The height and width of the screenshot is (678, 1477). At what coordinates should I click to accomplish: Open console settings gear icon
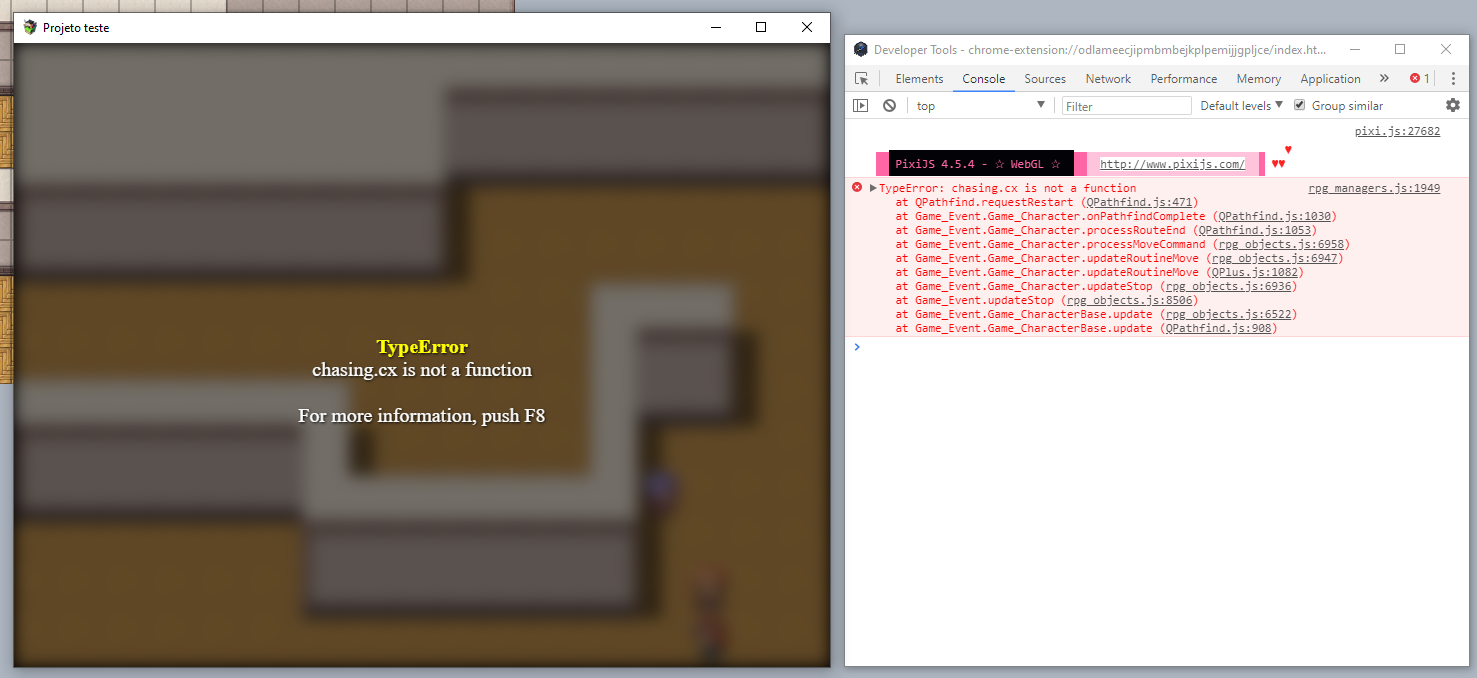click(1453, 105)
